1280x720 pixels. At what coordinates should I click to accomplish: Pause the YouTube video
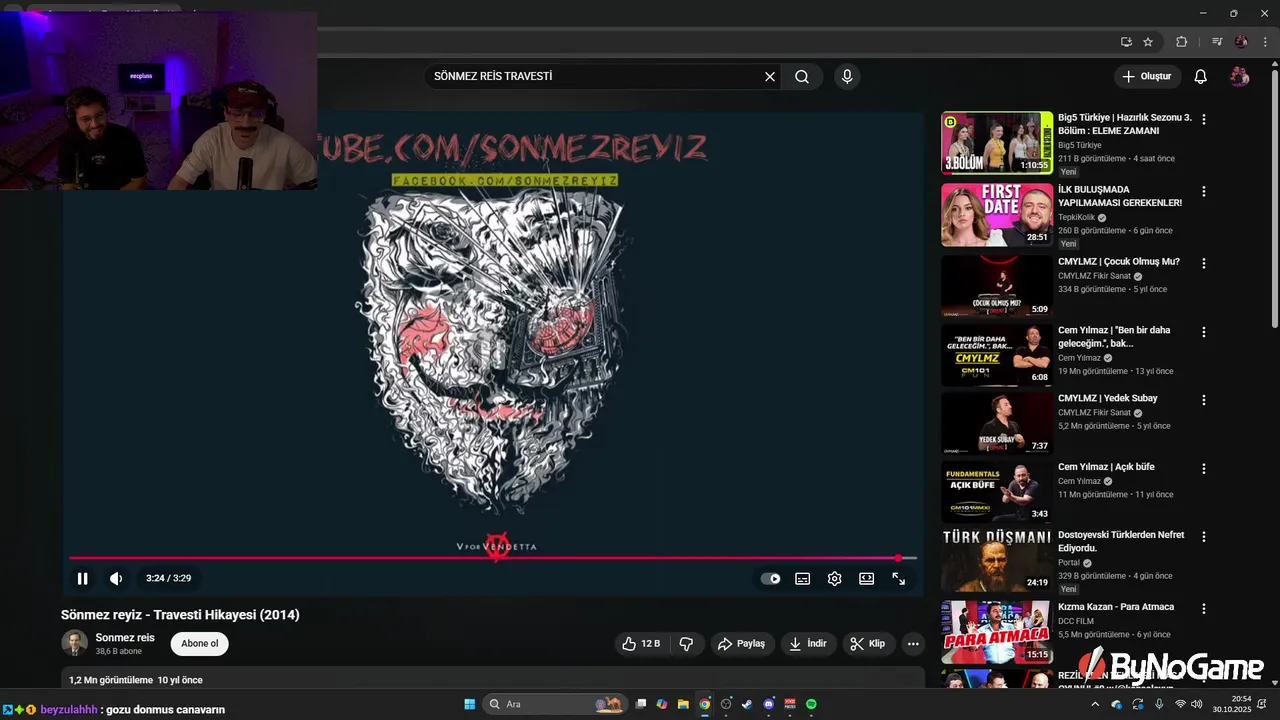[82, 578]
